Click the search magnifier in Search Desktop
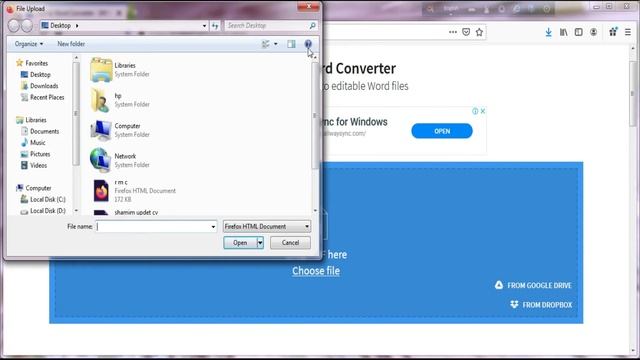The height and width of the screenshot is (360, 640). pyautogui.click(x=312, y=26)
